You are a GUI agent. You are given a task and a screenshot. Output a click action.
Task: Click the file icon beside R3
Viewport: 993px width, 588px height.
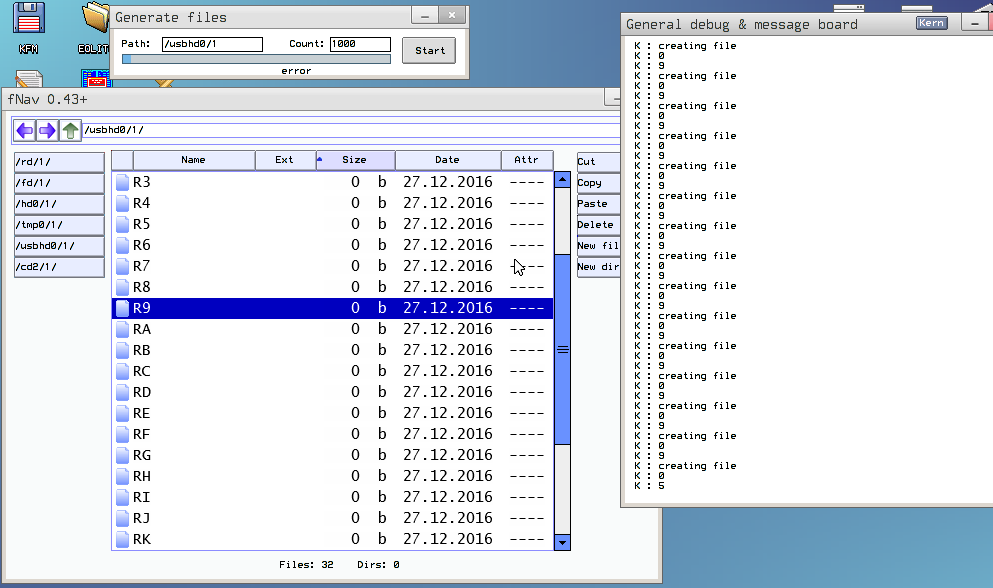coord(122,182)
